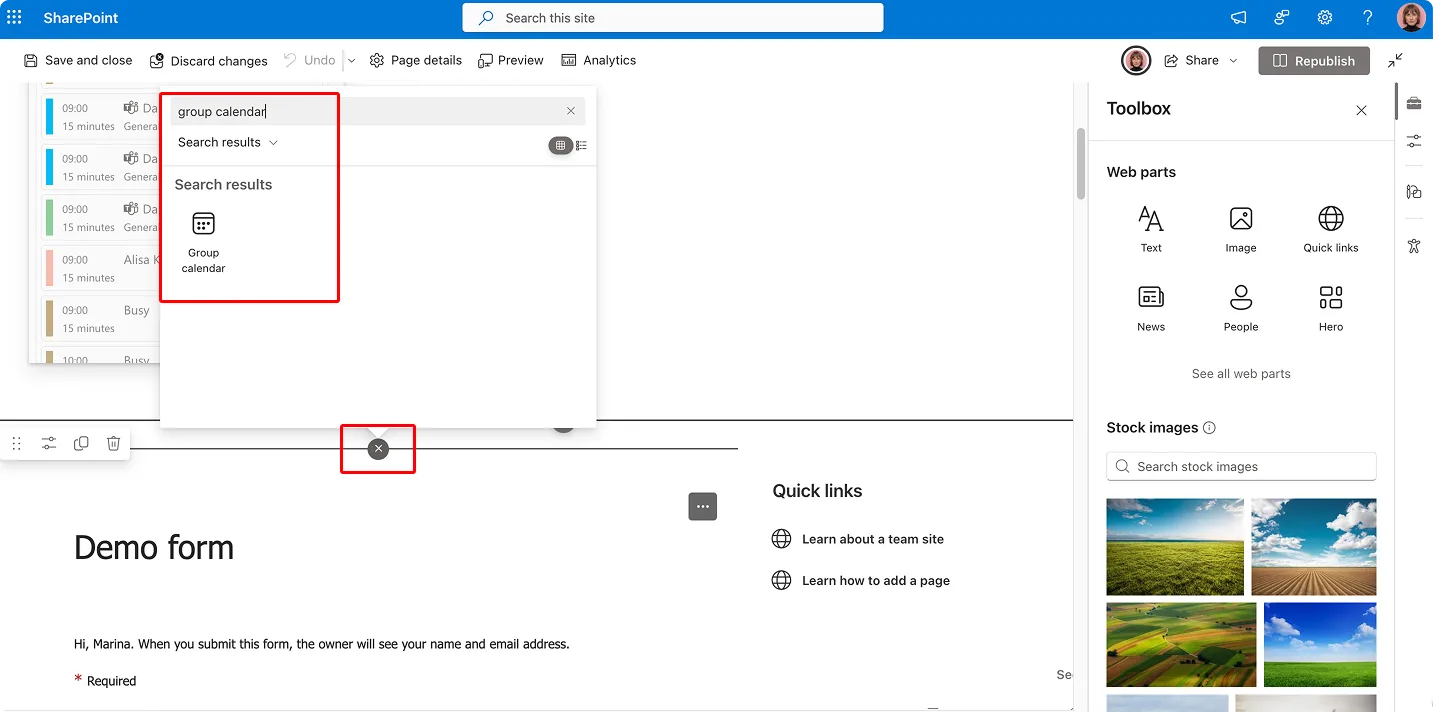Expand the Search results filter dropdown
The height and width of the screenshot is (712, 1433).
click(273, 142)
